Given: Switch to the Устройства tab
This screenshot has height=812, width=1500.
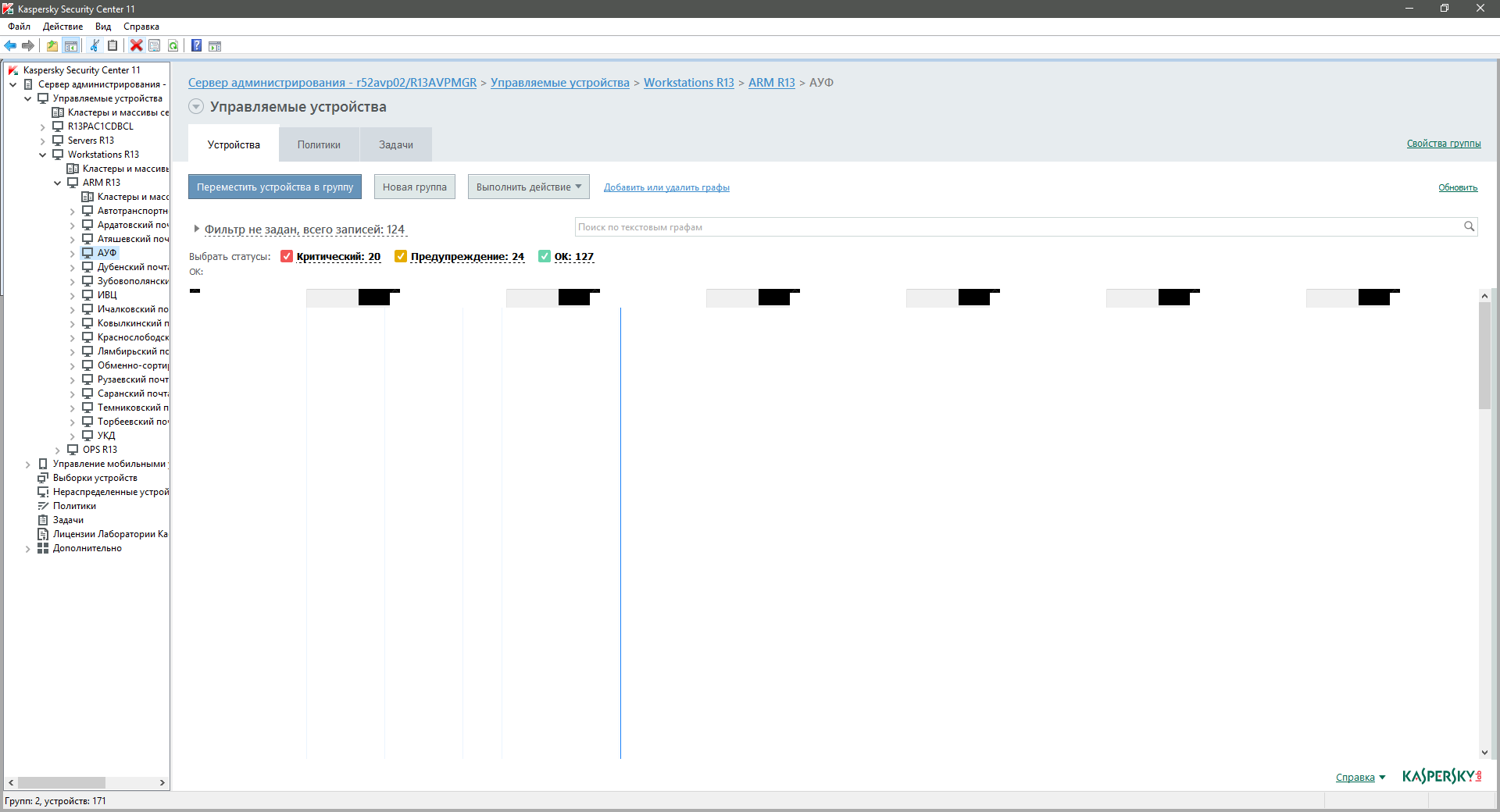Looking at the screenshot, I should point(234,144).
